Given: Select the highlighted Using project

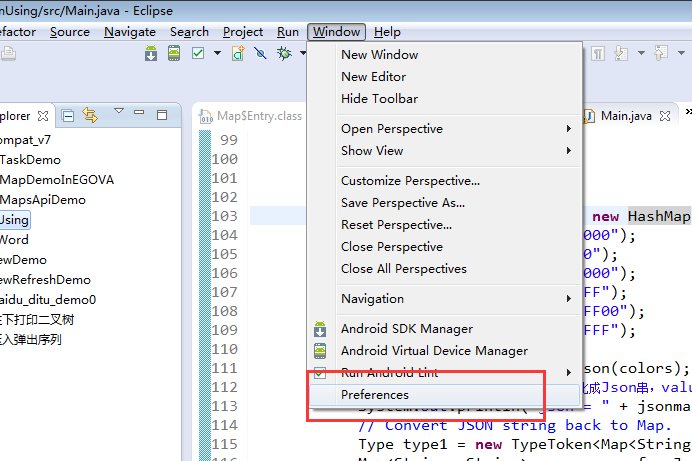Looking at the screenshot, I should [15, 220].
